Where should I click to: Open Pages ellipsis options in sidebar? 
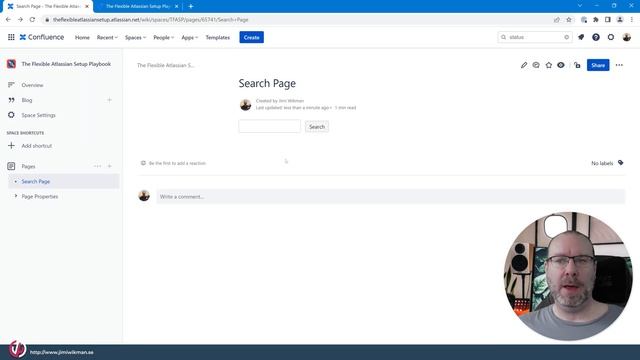click(97, 166)
